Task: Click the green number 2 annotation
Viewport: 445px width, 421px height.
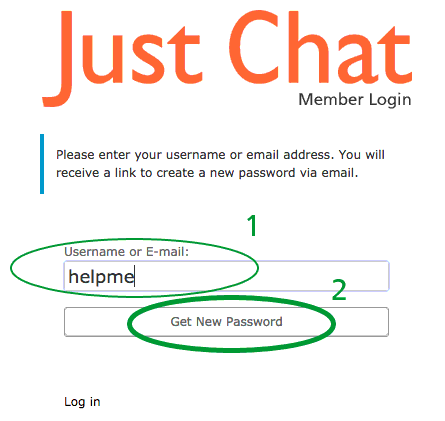Action: [339, 290]
